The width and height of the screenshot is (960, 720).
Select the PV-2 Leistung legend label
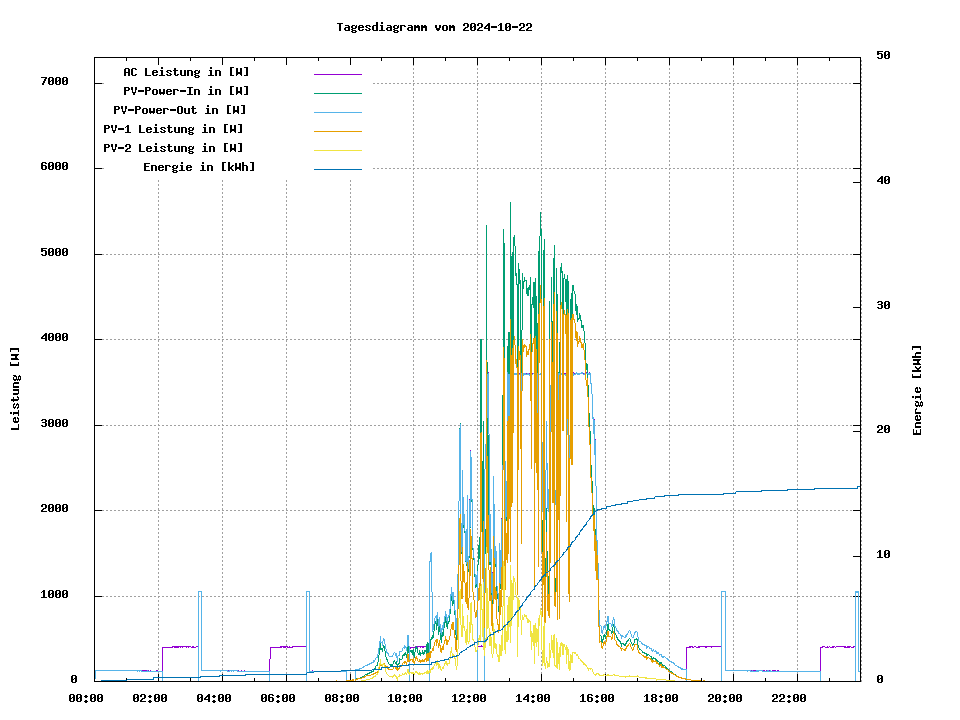173,148
